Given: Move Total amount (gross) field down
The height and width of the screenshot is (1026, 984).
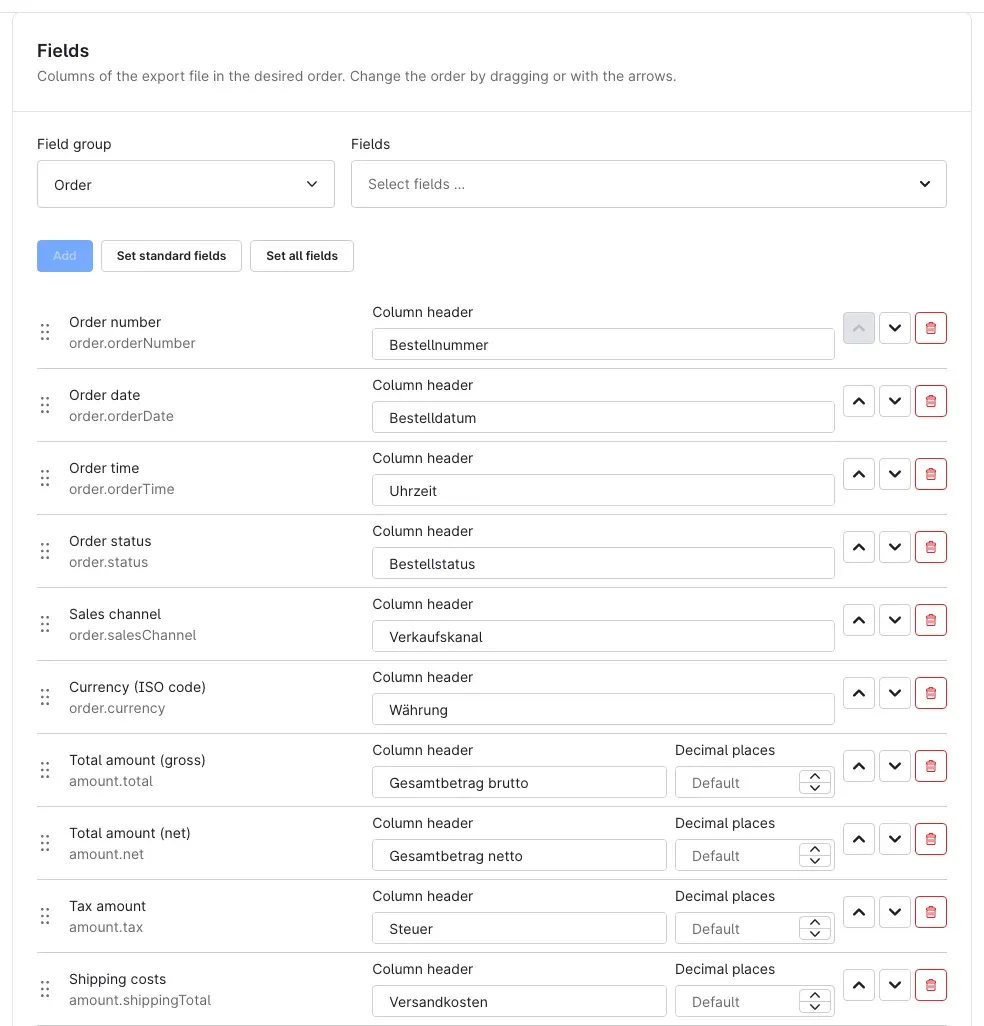Looking at the screenshot, I should (x=894, y=766).
